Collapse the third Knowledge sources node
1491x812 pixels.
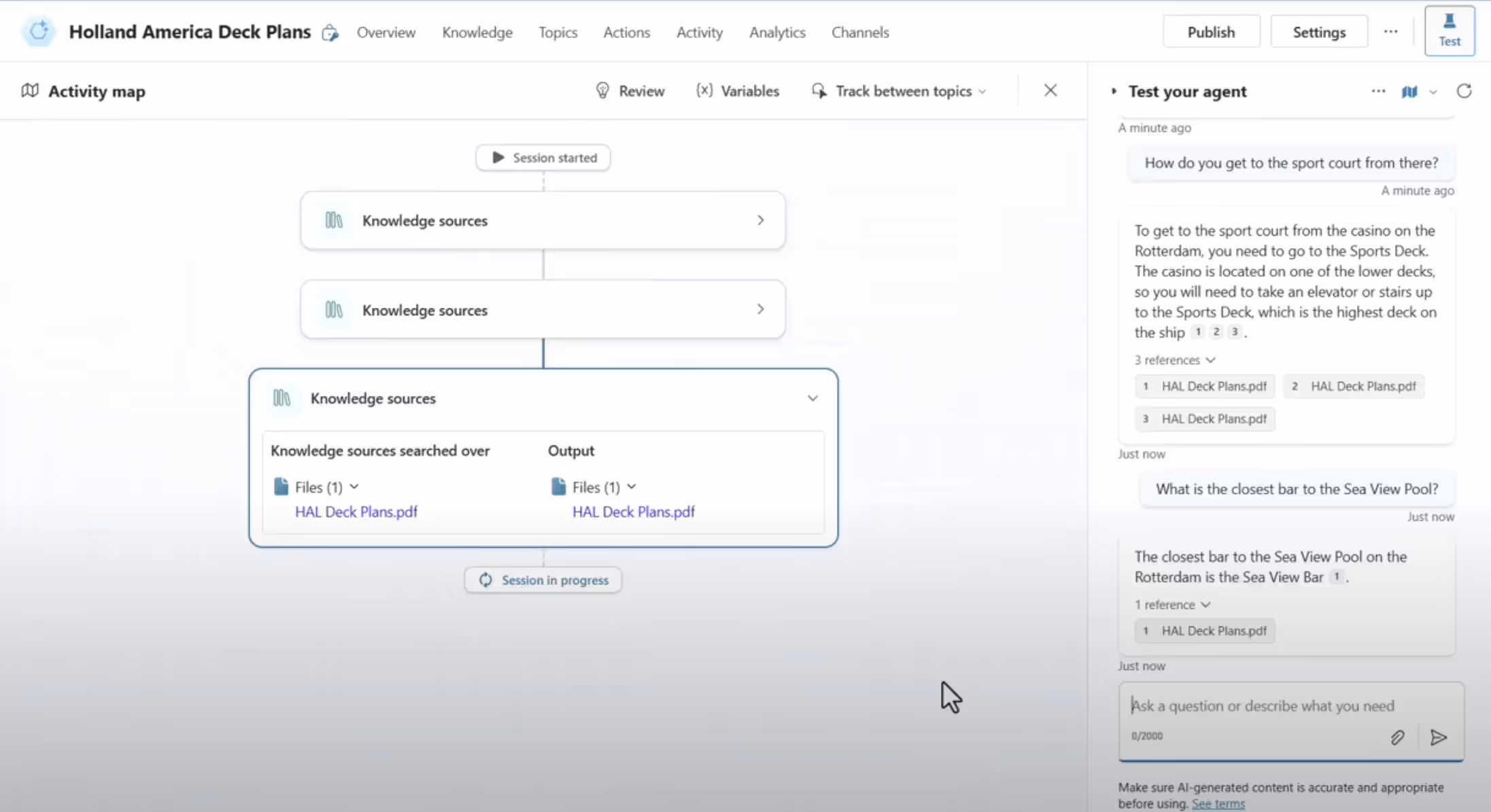pos(812,398)
